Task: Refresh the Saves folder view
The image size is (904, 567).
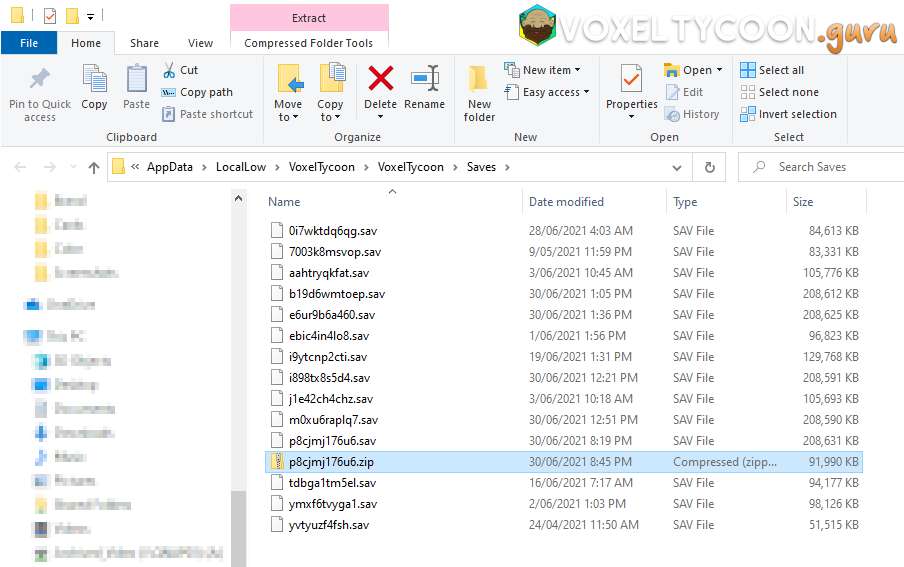Action: pyautogui.click(x=709, y=168)
